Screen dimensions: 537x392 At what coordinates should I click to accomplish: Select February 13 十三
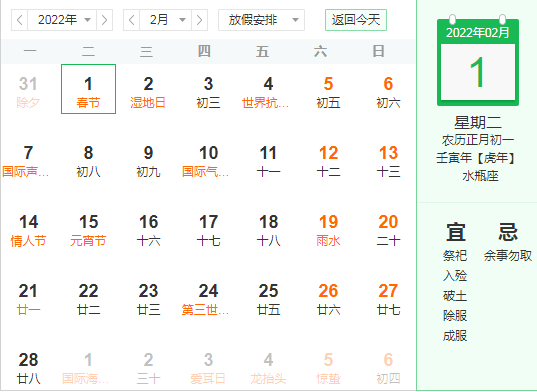[x=388, y=162]
